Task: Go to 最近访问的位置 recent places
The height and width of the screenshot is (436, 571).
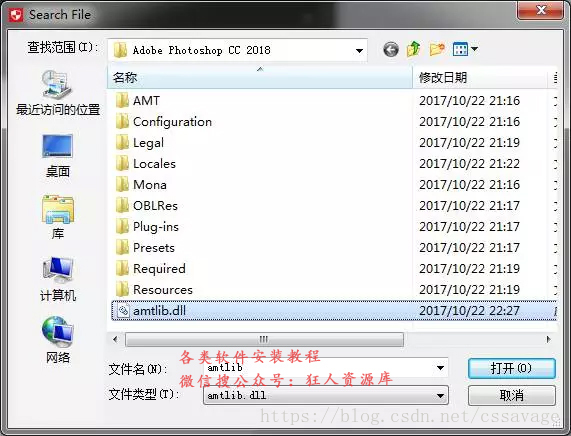Action: click(58, 93)
